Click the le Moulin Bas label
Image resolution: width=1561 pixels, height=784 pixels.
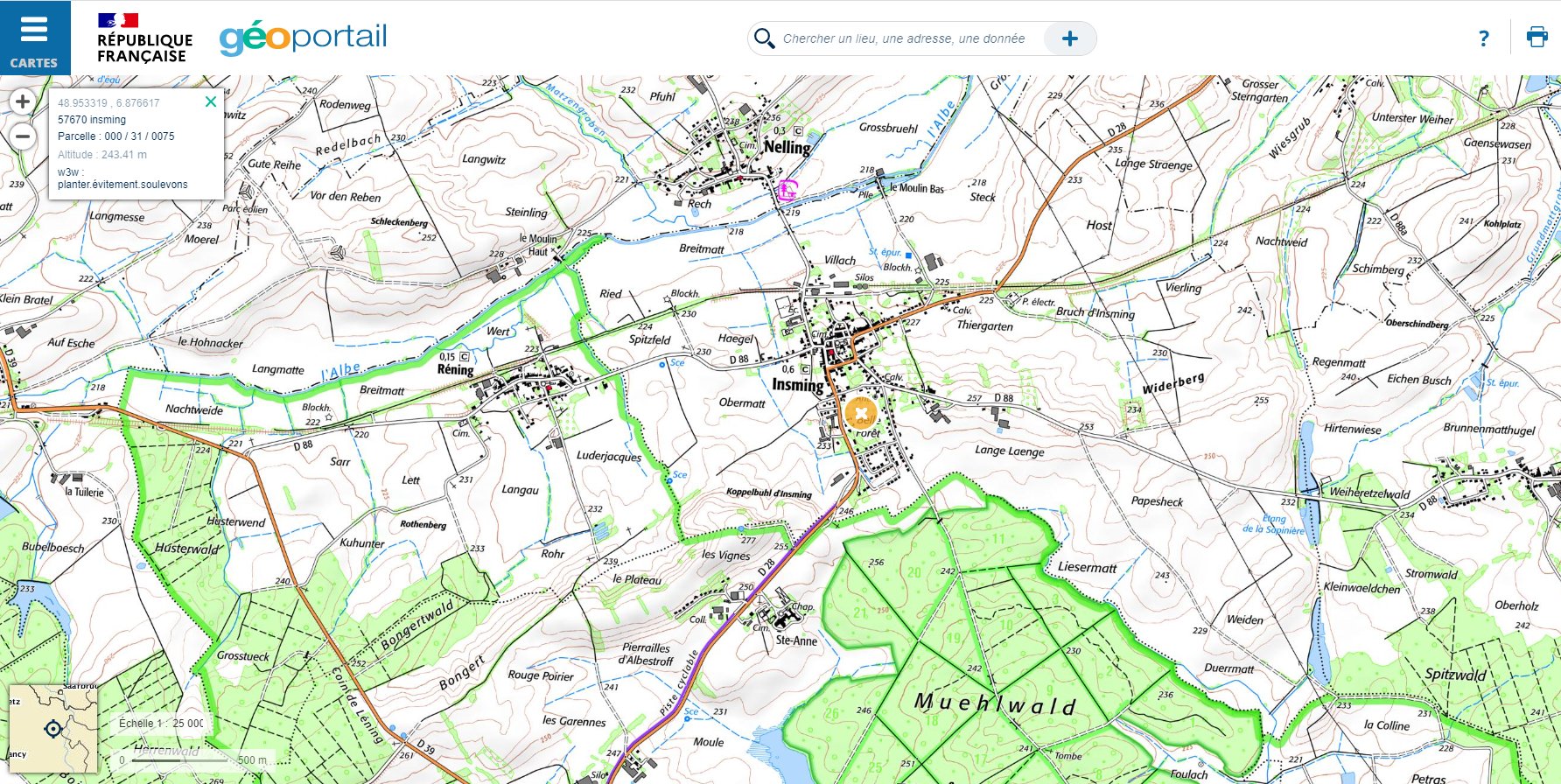[x=916, y=188]
